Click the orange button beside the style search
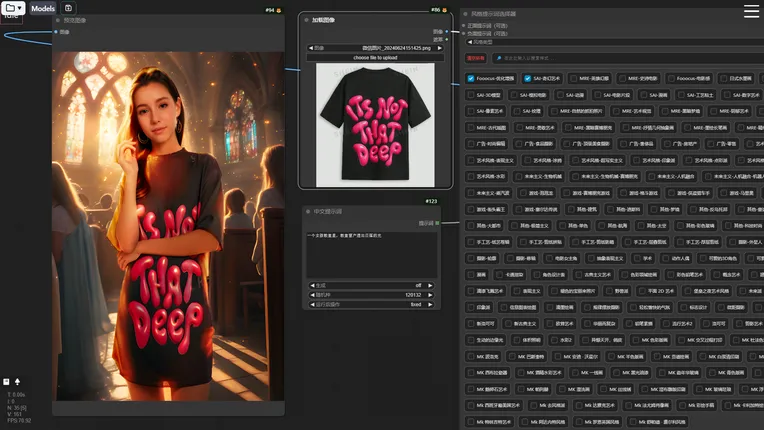 coord(475,58)
